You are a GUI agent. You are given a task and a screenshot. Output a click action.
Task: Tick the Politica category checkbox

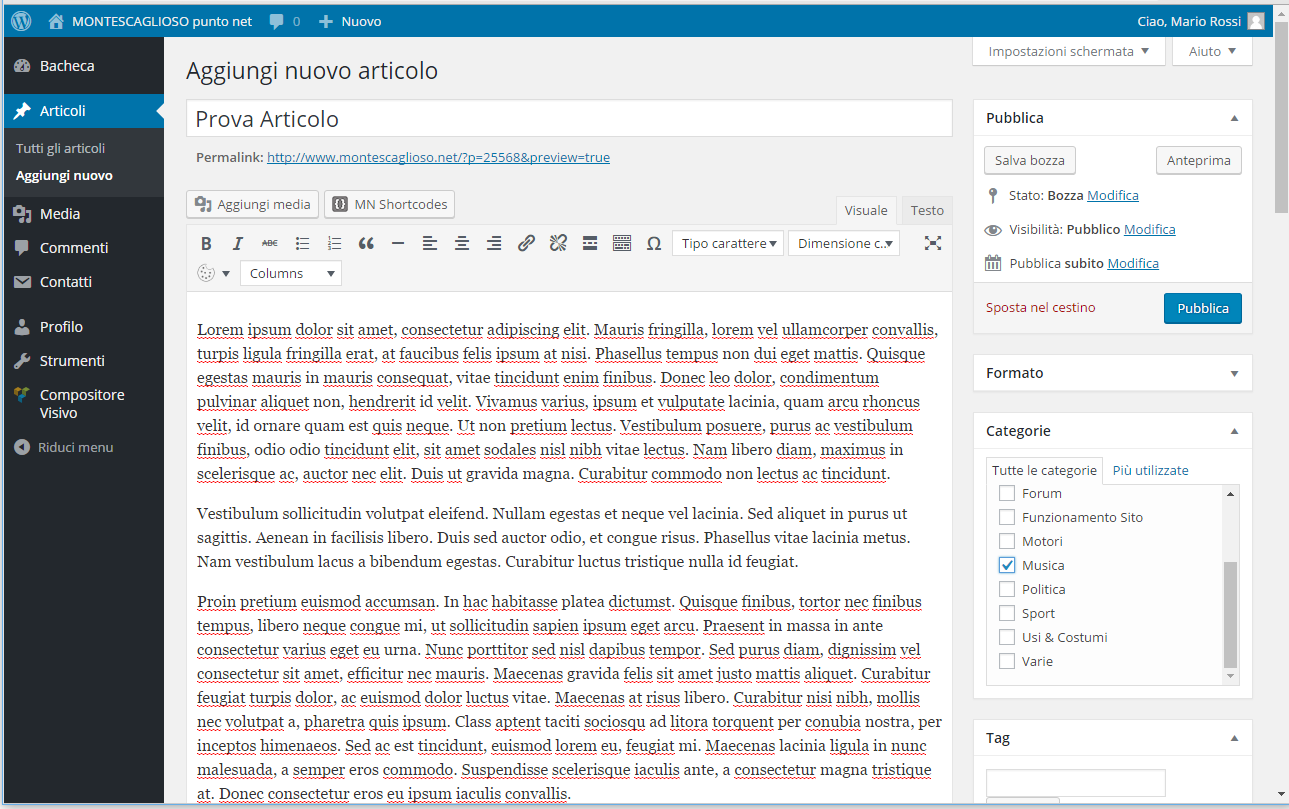(x=1007, y=589)
